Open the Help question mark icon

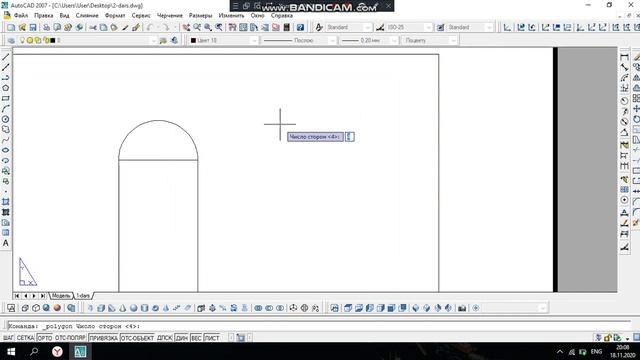[x=300, y=27]
